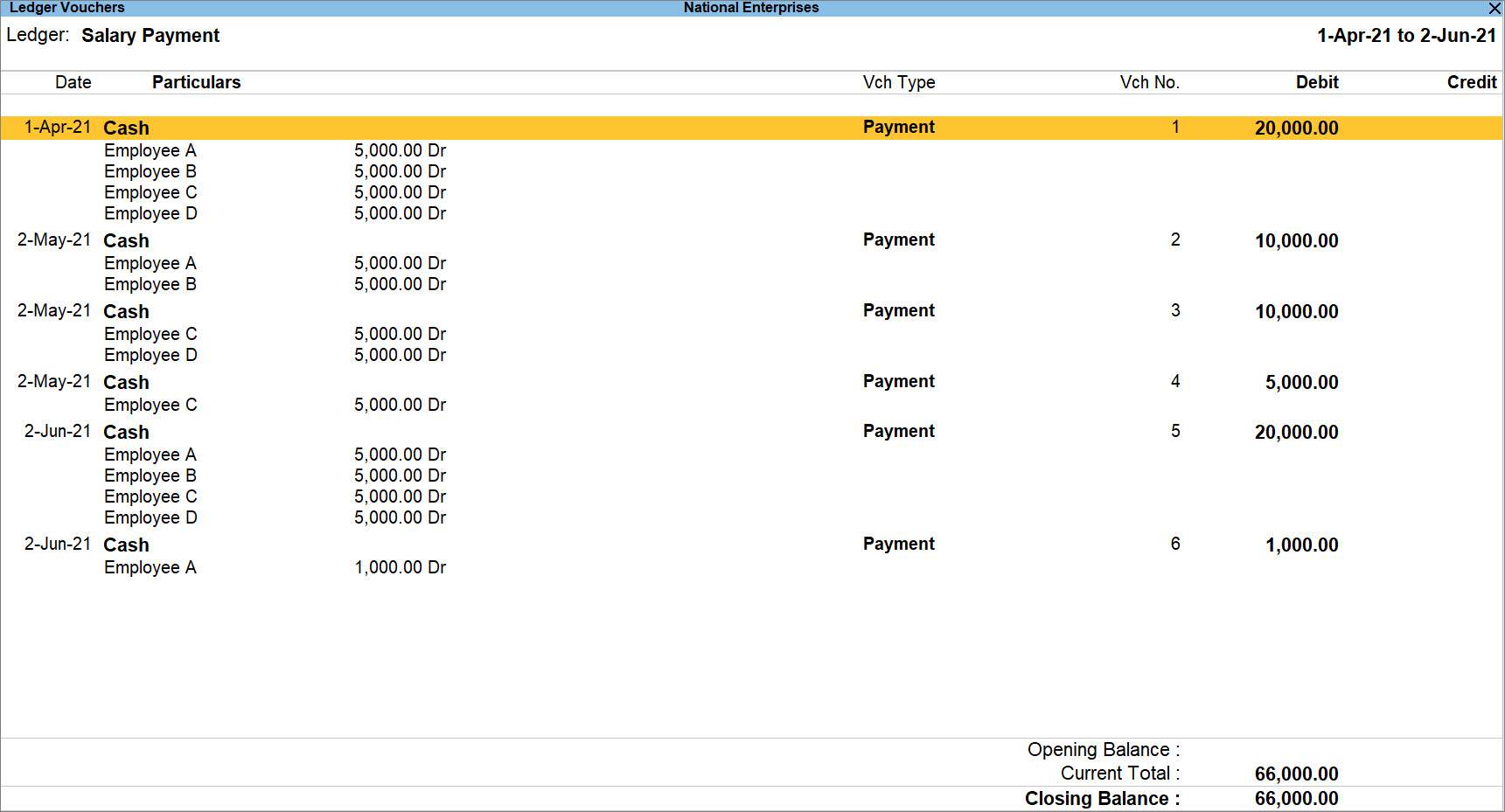Select Employee D under voucher 5
This screenshot has width=1505, height=812.
tap(150, 517)
